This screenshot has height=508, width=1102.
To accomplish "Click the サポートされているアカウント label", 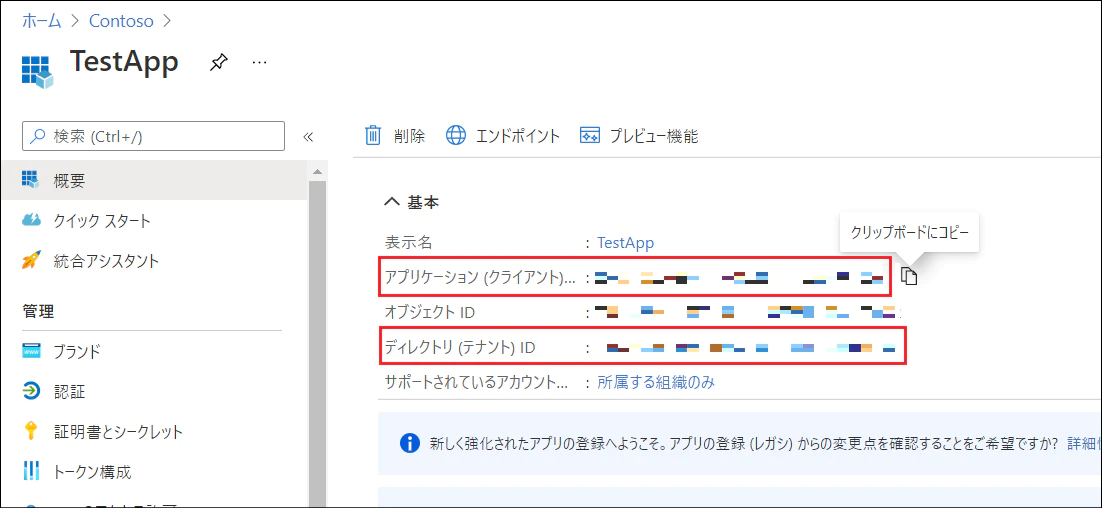I will 475,382.
